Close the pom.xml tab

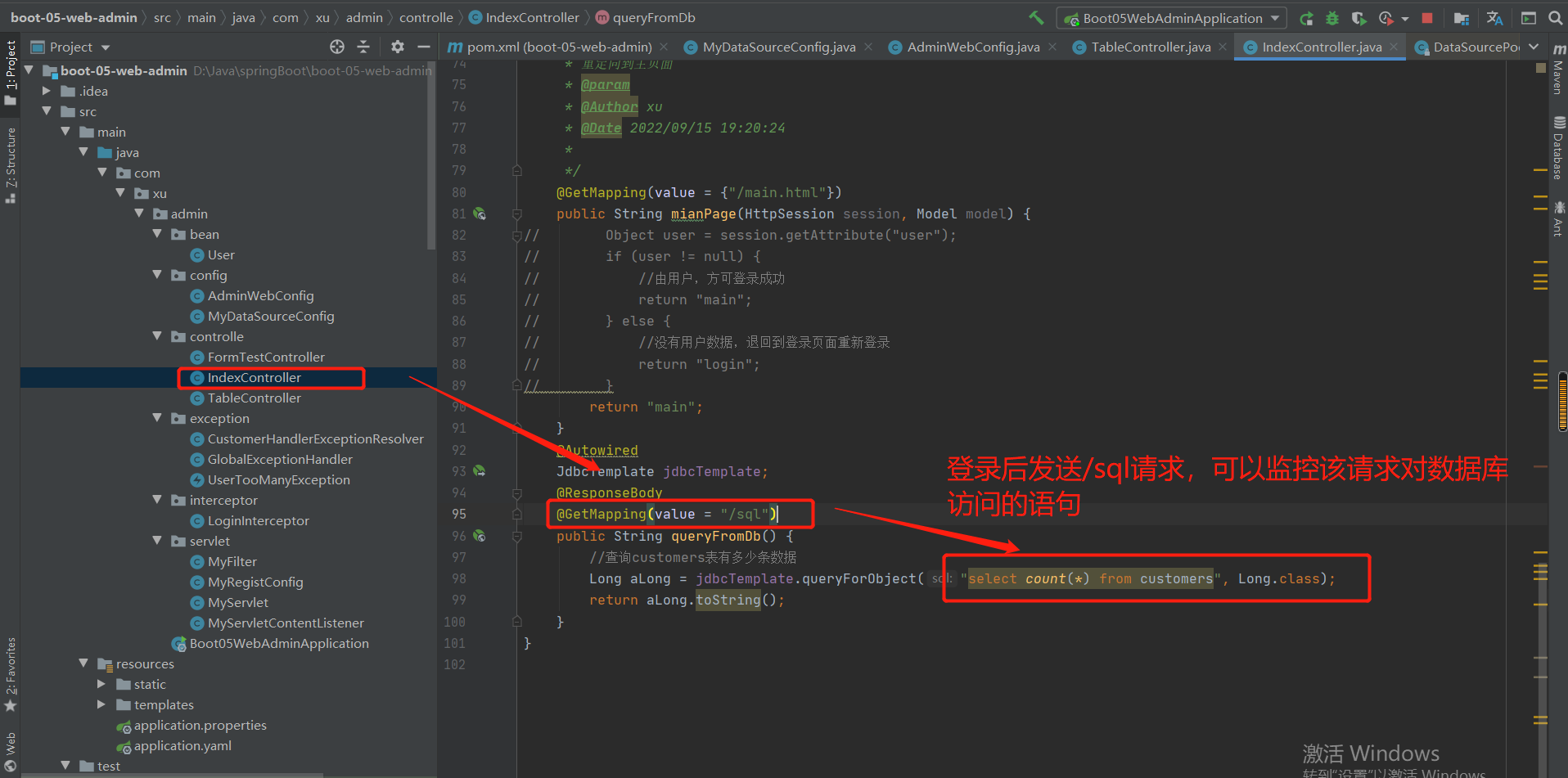coord(664,47)
